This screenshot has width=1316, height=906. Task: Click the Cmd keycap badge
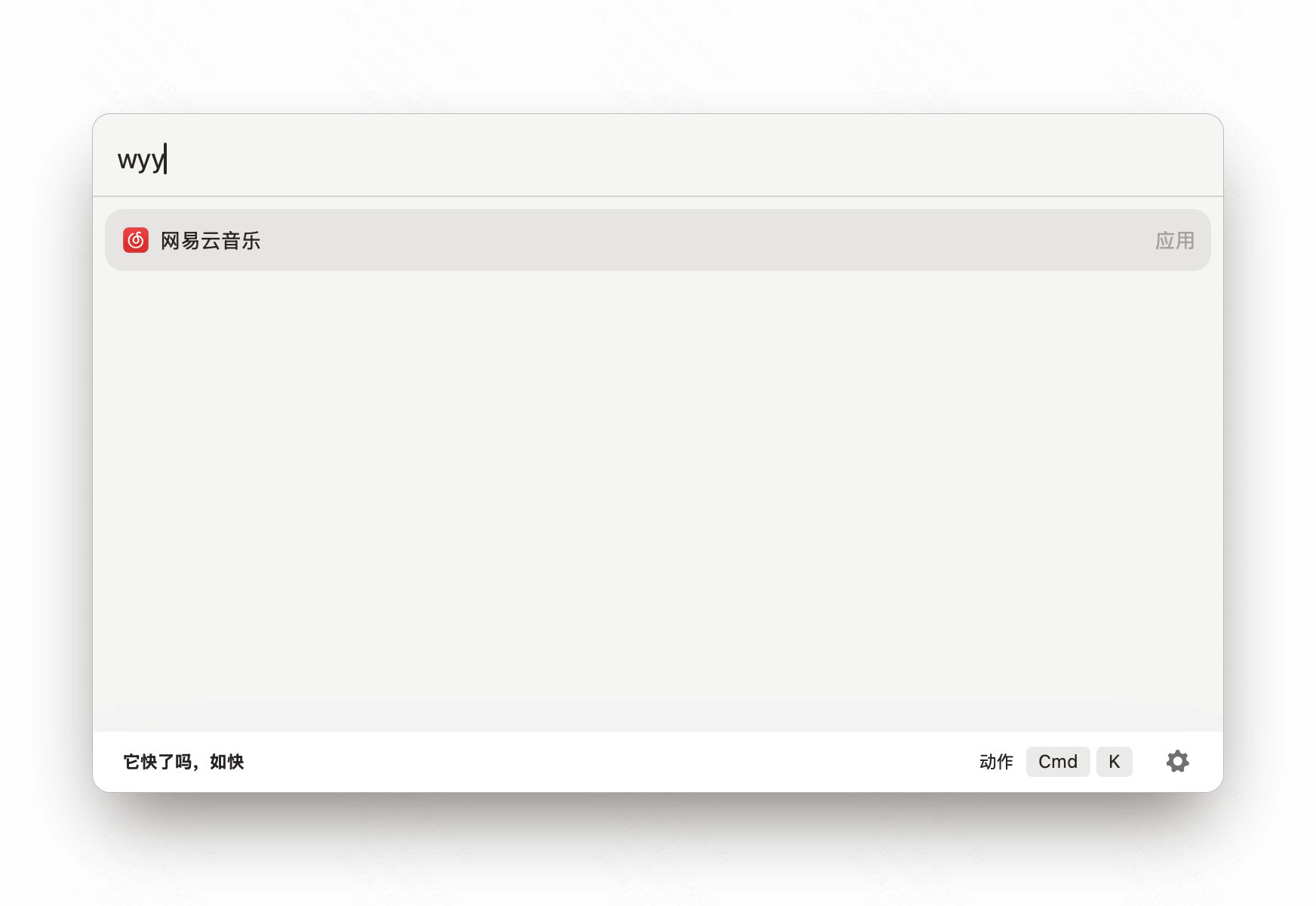point(1058,762)
